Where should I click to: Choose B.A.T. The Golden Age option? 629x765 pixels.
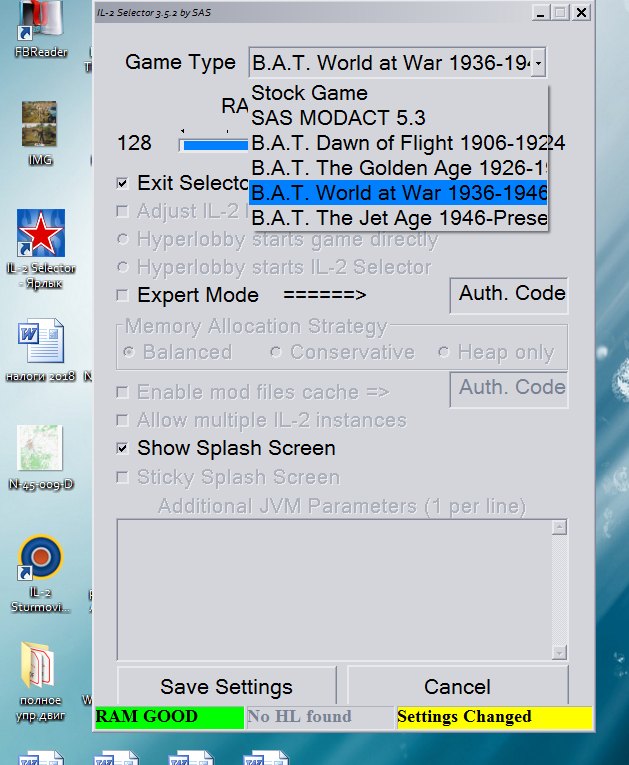point(399,168)
